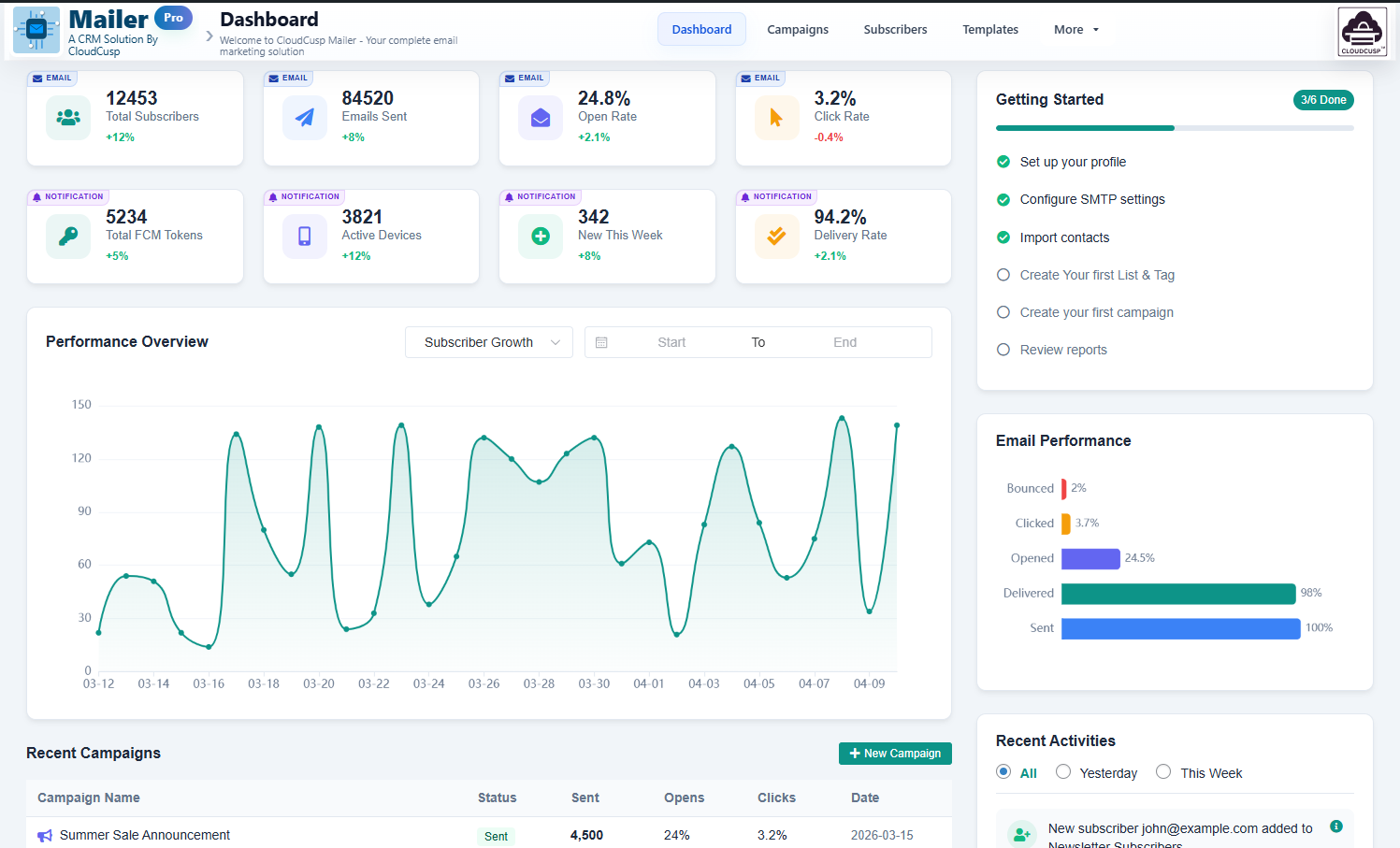Click the Start date field
The width and height of the screenshot is (1400, 848).
(671, 342)
